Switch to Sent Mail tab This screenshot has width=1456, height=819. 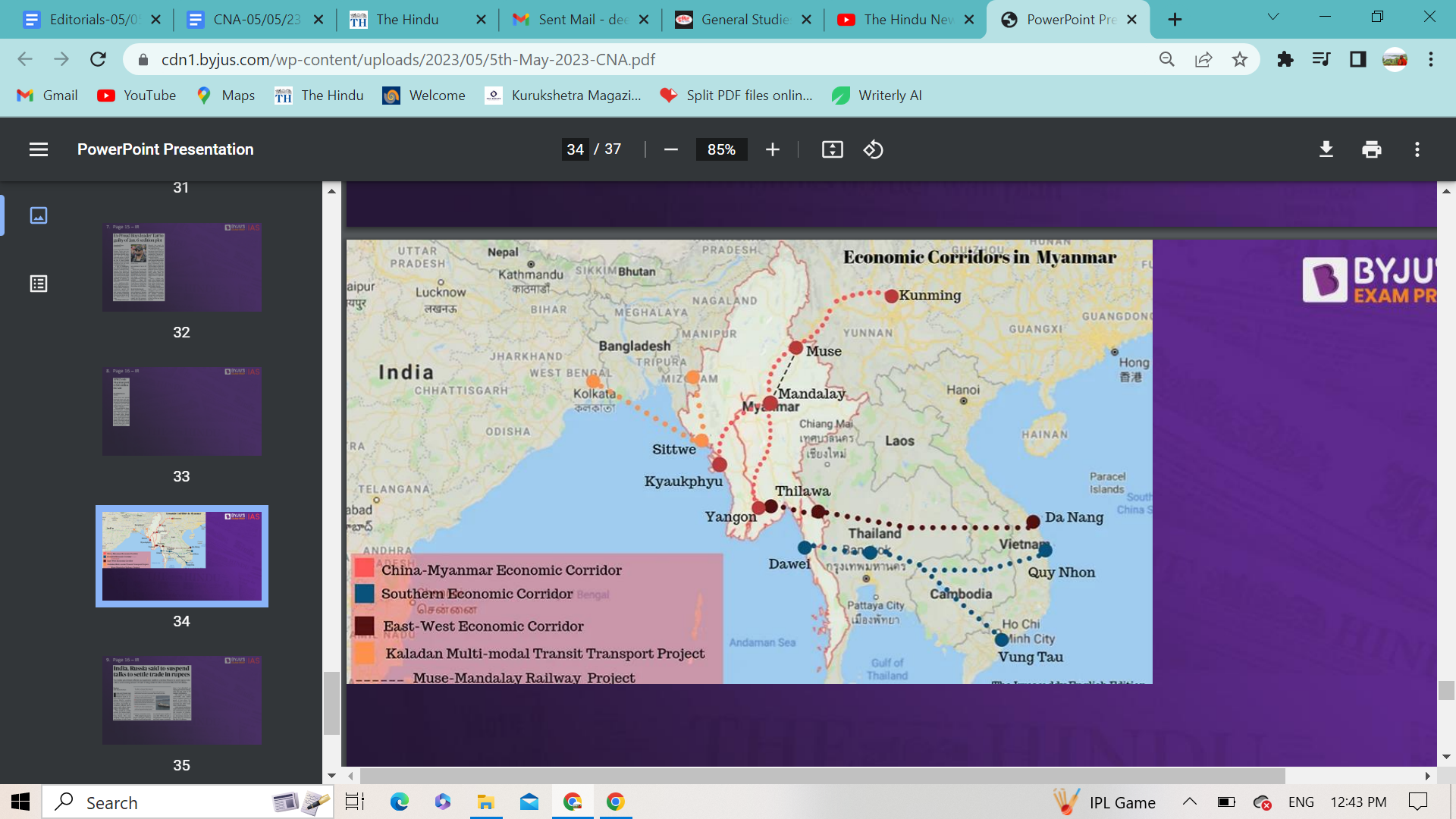(x=582, y=20)
